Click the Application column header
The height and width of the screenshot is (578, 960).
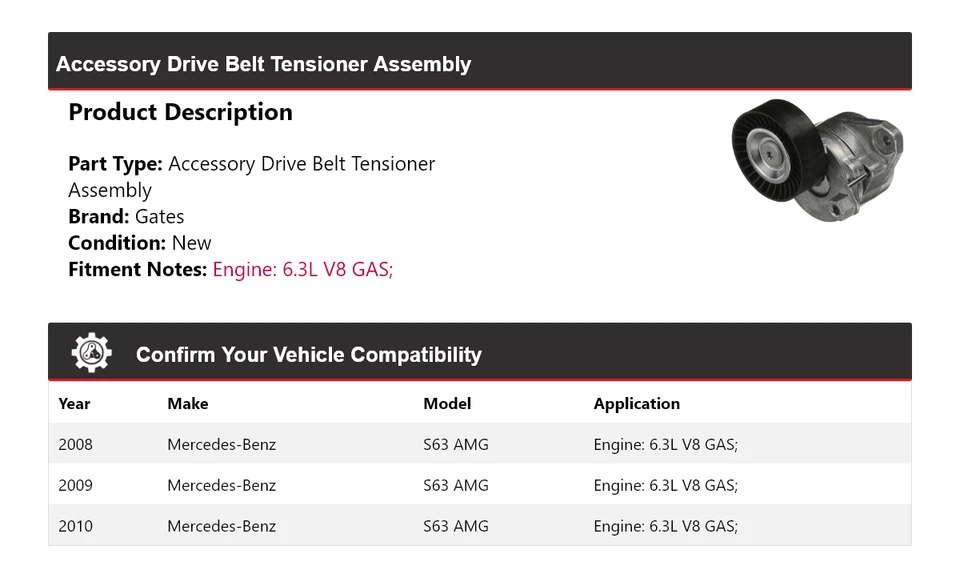[636, 404]
